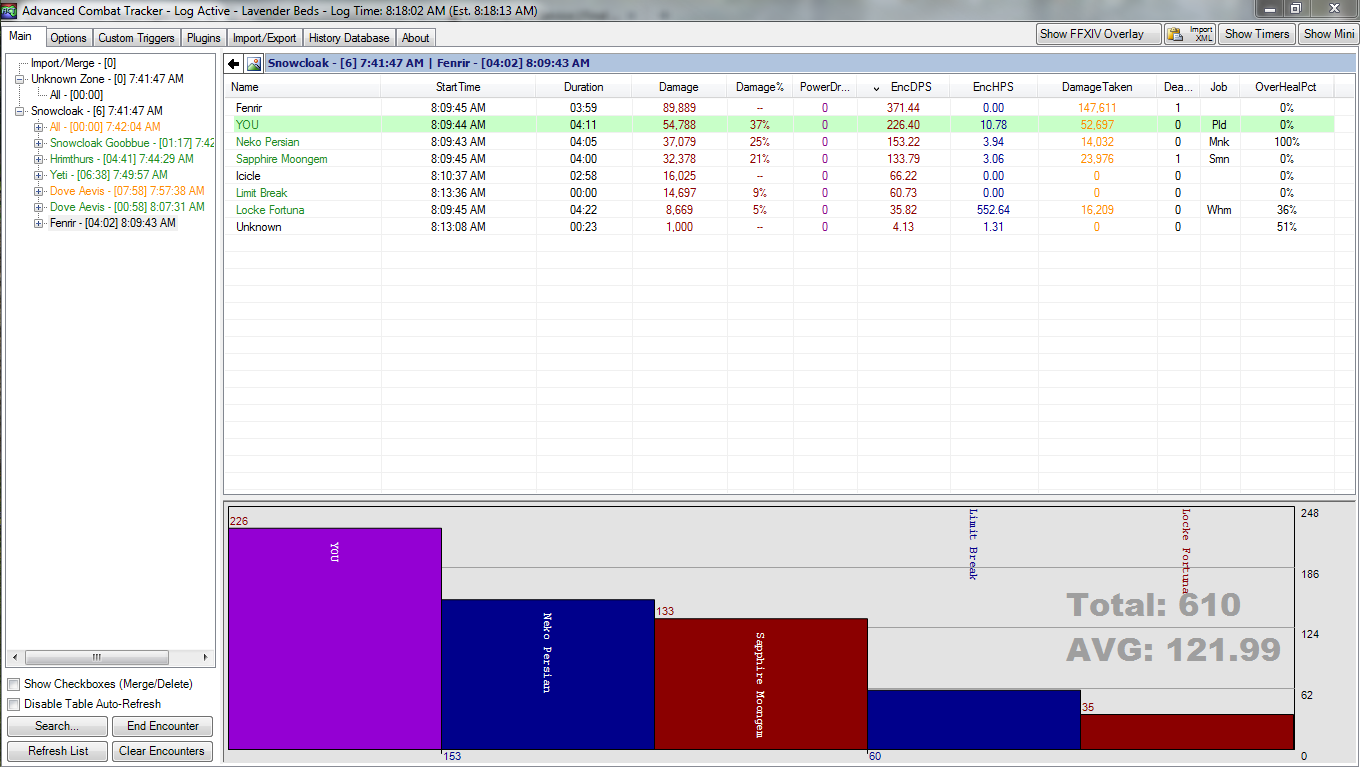
Task: Sort by the EncDPS column header
Action: 903,87
